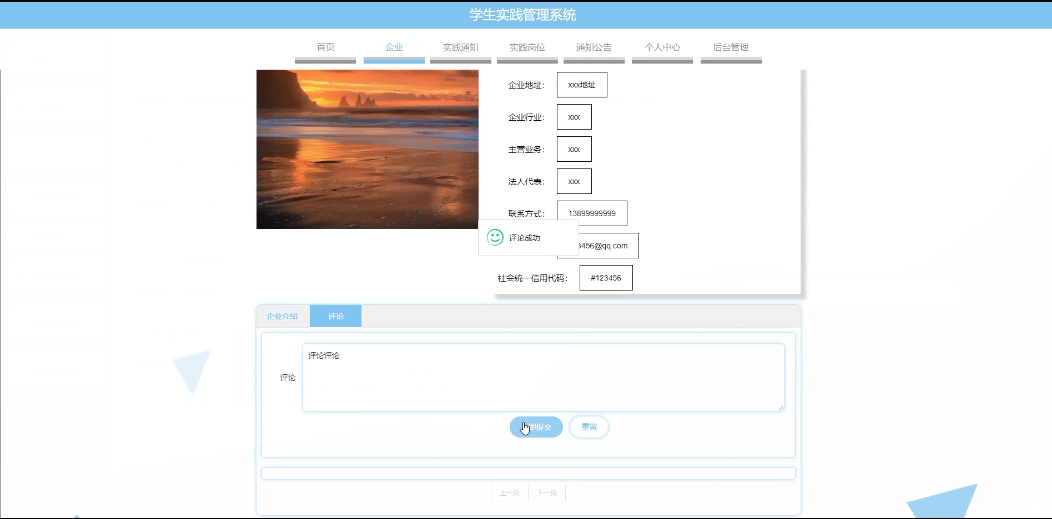This screenshot has height=519, width=1052.
Task: Select the 企业 navigation tab
Action: click(394, 48)
